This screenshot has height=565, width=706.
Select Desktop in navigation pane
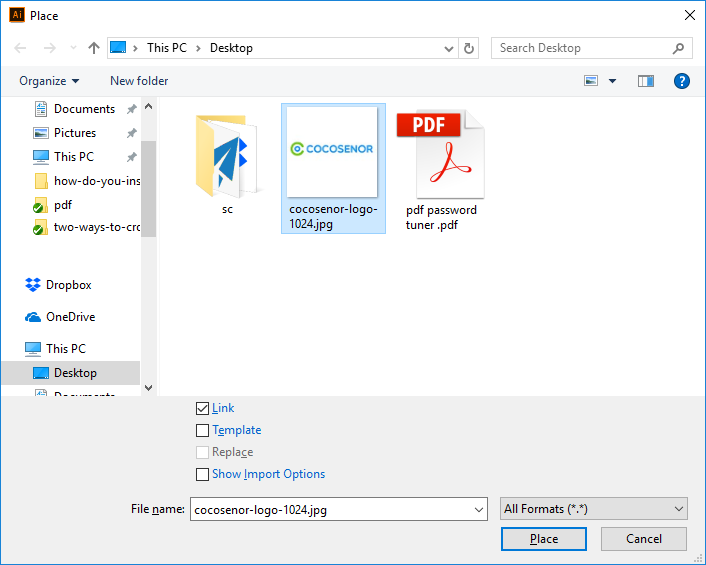click(71, 373)
